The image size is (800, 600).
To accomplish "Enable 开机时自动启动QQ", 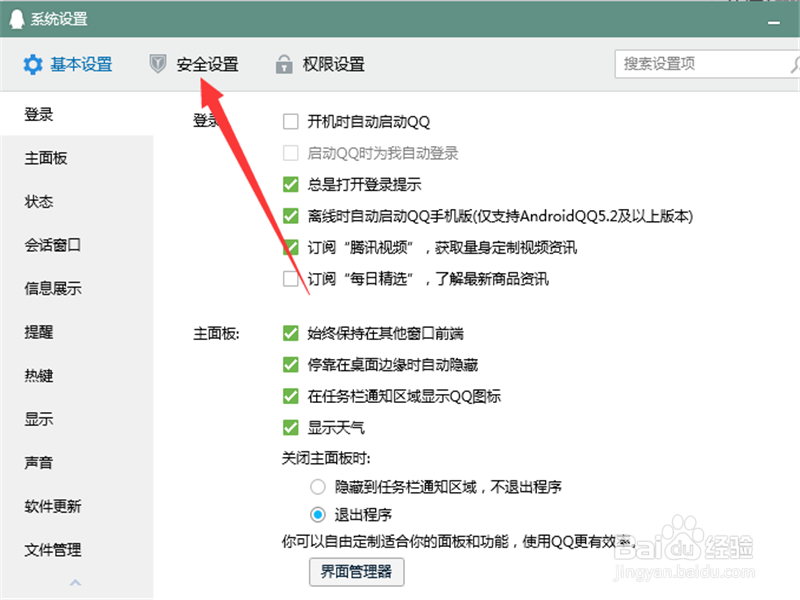I will tap(291, 121).
